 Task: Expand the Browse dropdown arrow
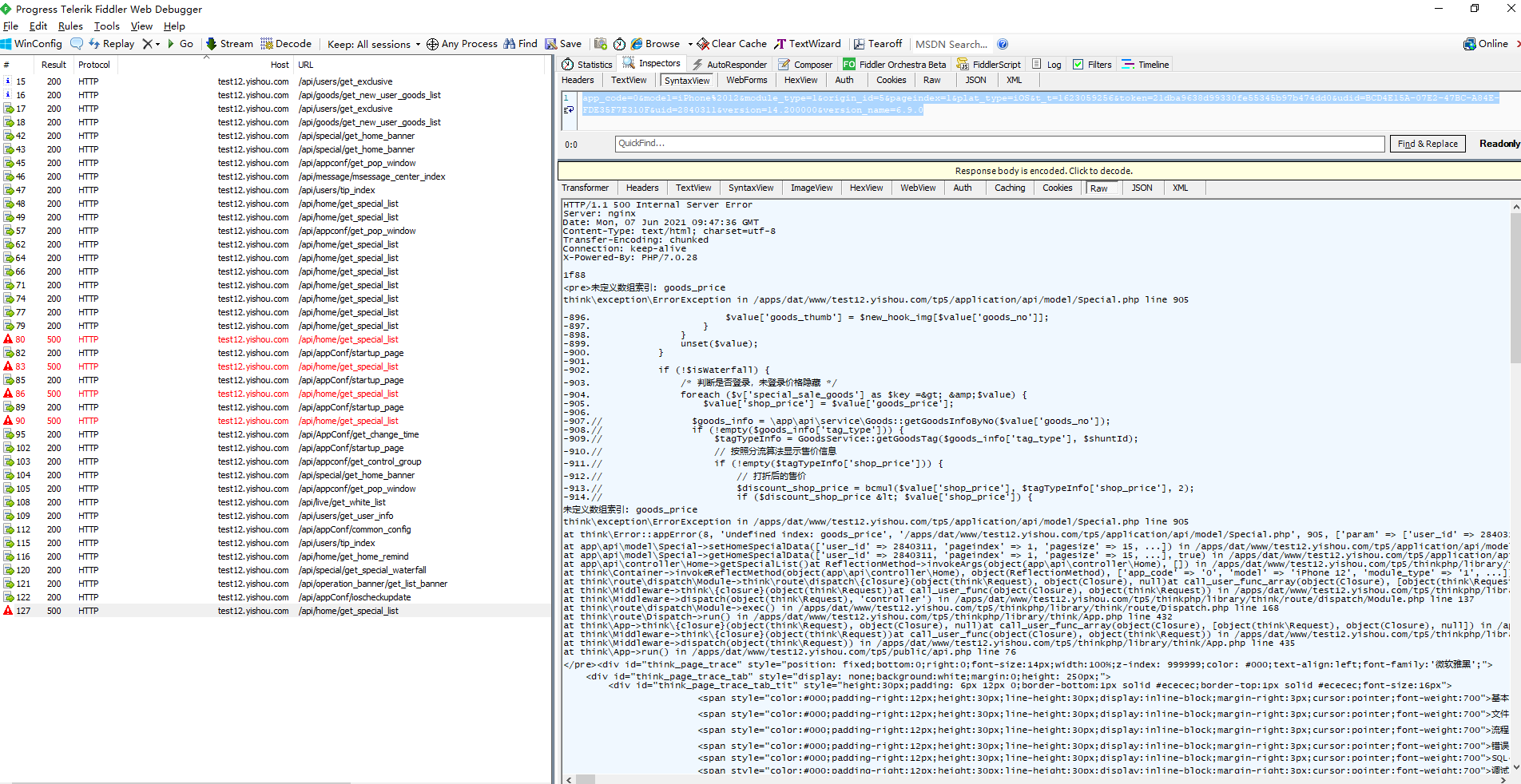tap(689, 44)
